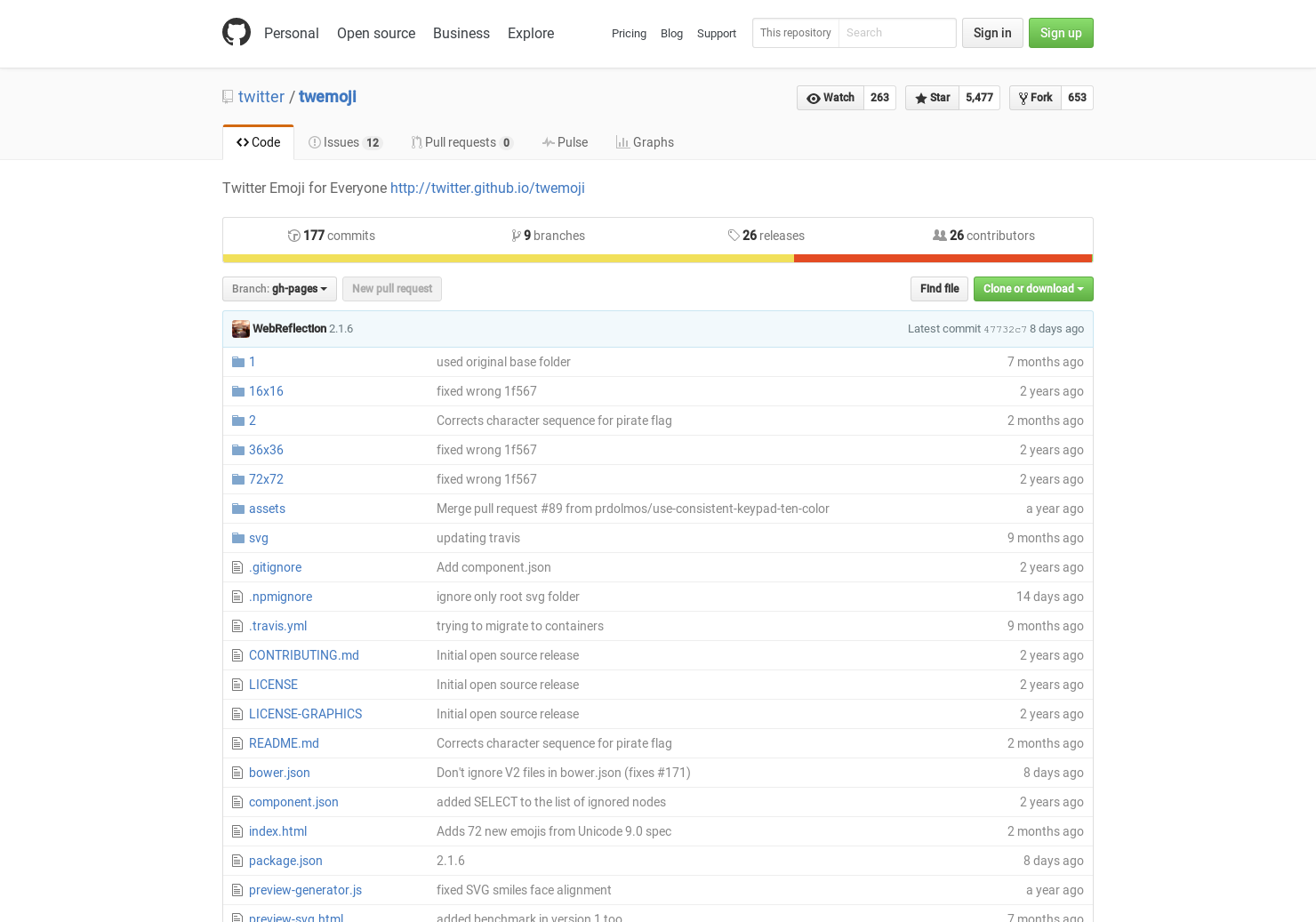Image resolution: width=1316 pixels, height=922 pixels.
Task: Click the Find file button
Action: pyautogui.click(x=939, y=289)
